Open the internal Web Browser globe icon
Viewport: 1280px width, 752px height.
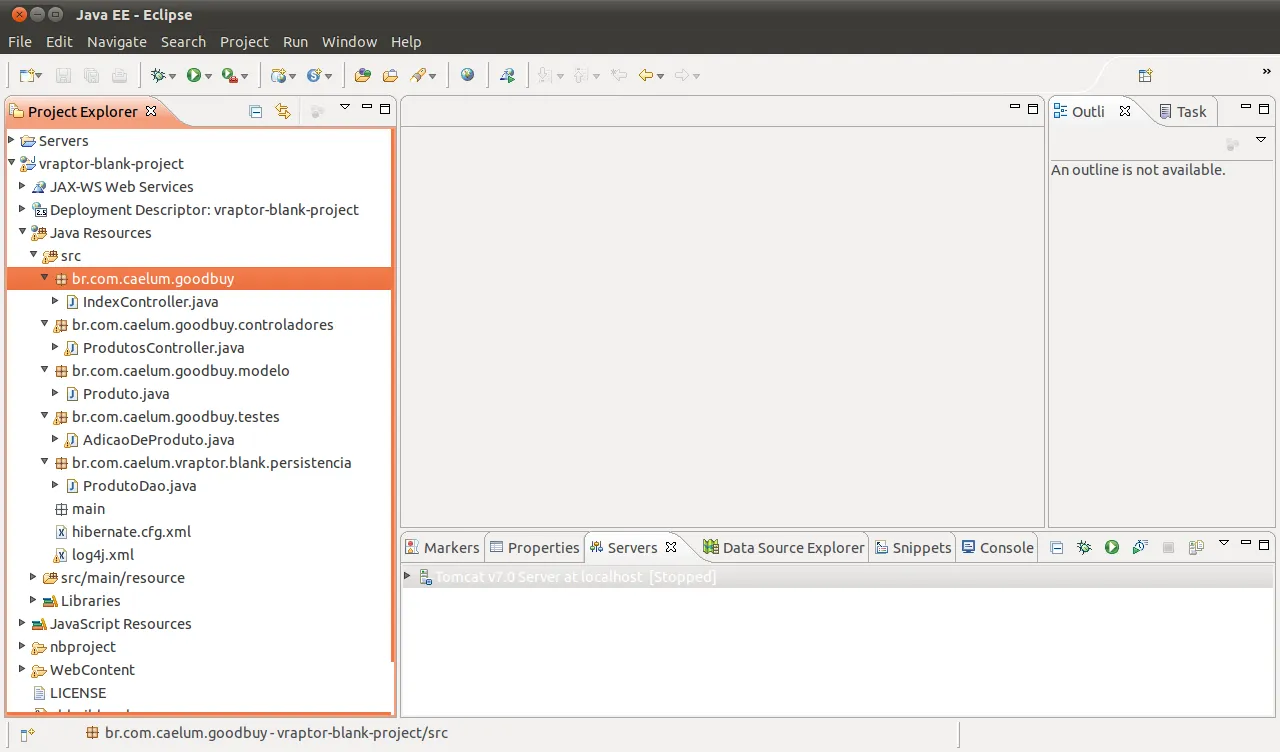coord(468,75)
